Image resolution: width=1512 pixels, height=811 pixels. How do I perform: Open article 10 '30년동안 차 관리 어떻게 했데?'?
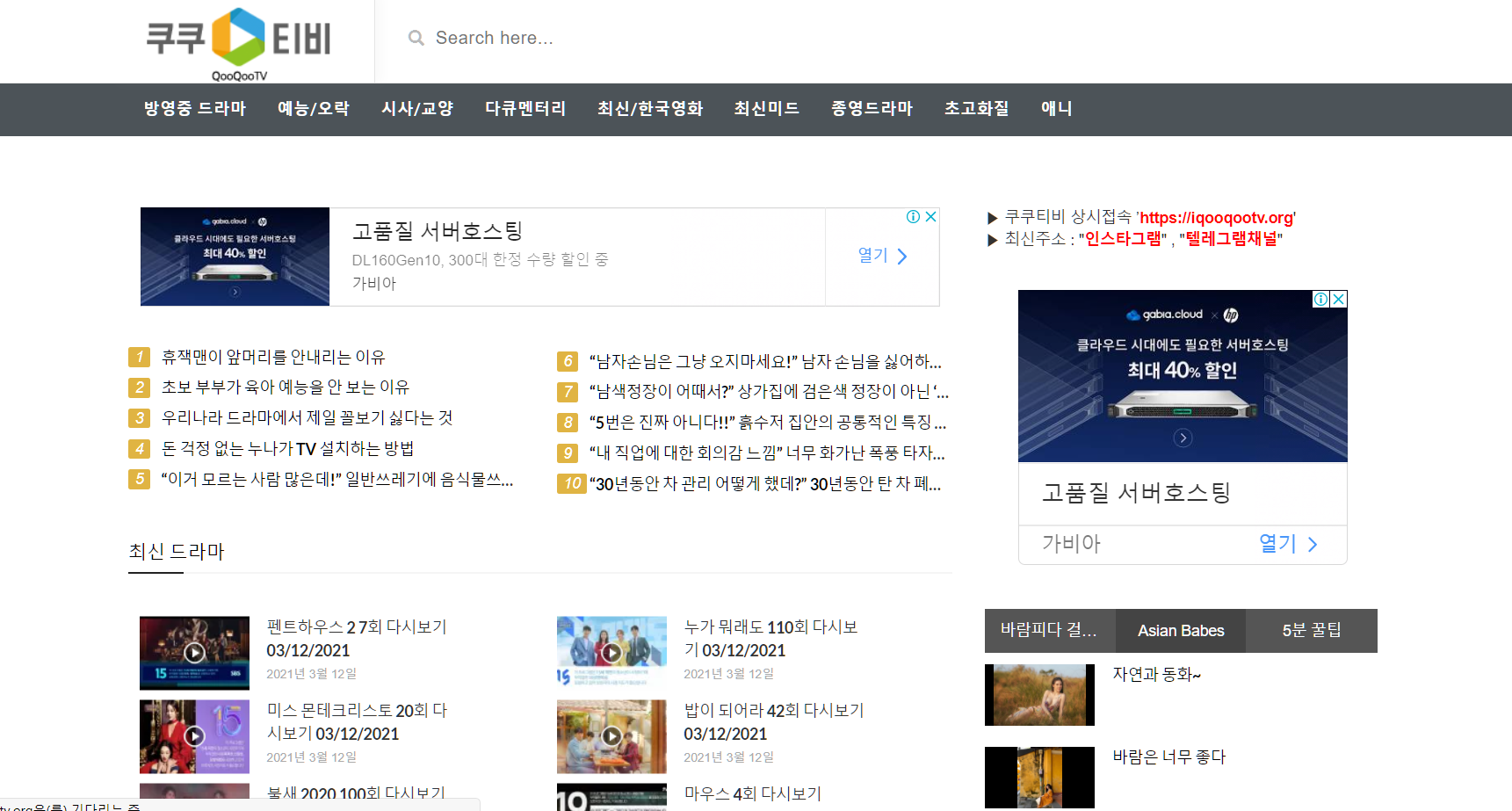(x=765, y=483)
